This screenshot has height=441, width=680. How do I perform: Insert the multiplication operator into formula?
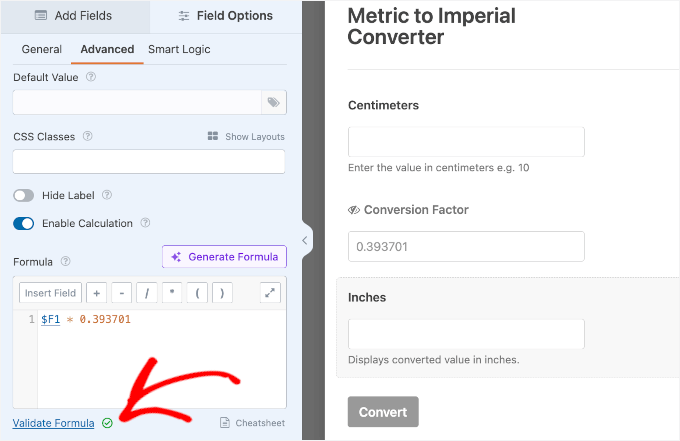[x=173, y=293]
